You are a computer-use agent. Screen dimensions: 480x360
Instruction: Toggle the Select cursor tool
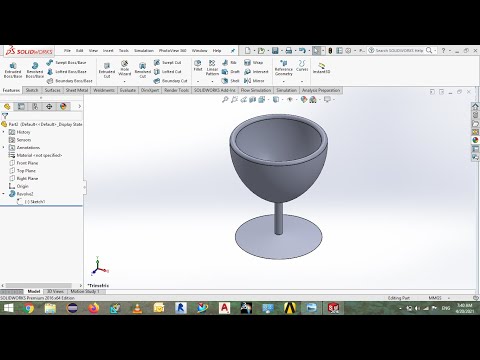316,51
